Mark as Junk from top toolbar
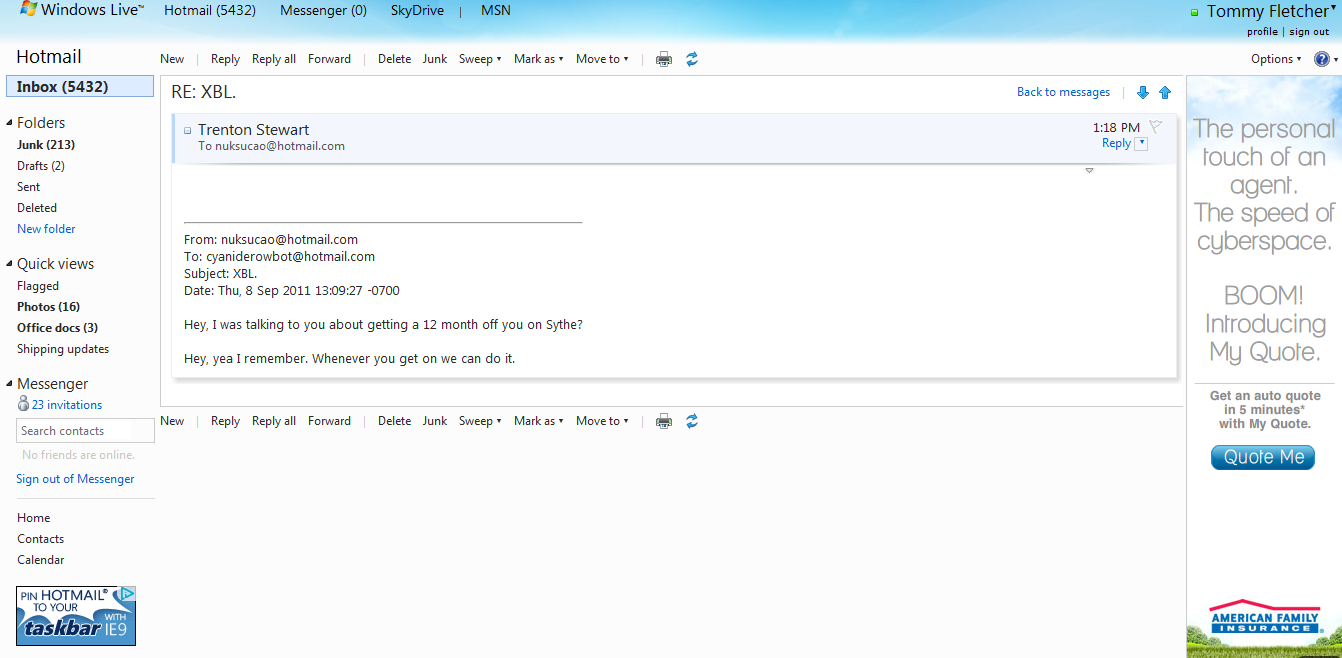This screenshot has height=658, width=1342. pyautogui.click(x=435, y=59)
